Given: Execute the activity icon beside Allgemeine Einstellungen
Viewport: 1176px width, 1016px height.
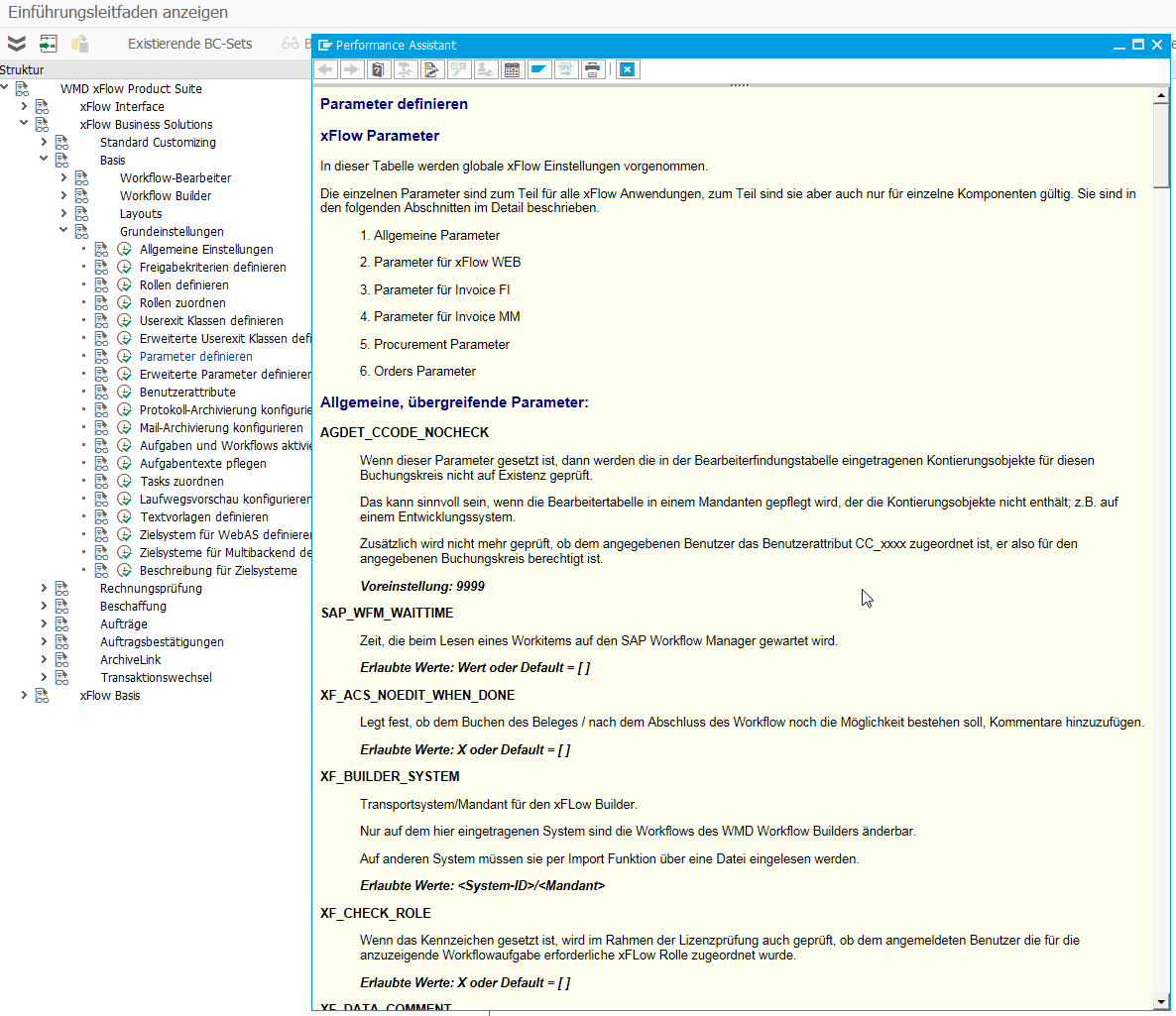Looking at the screenshot, I should (x=125, y=250).
